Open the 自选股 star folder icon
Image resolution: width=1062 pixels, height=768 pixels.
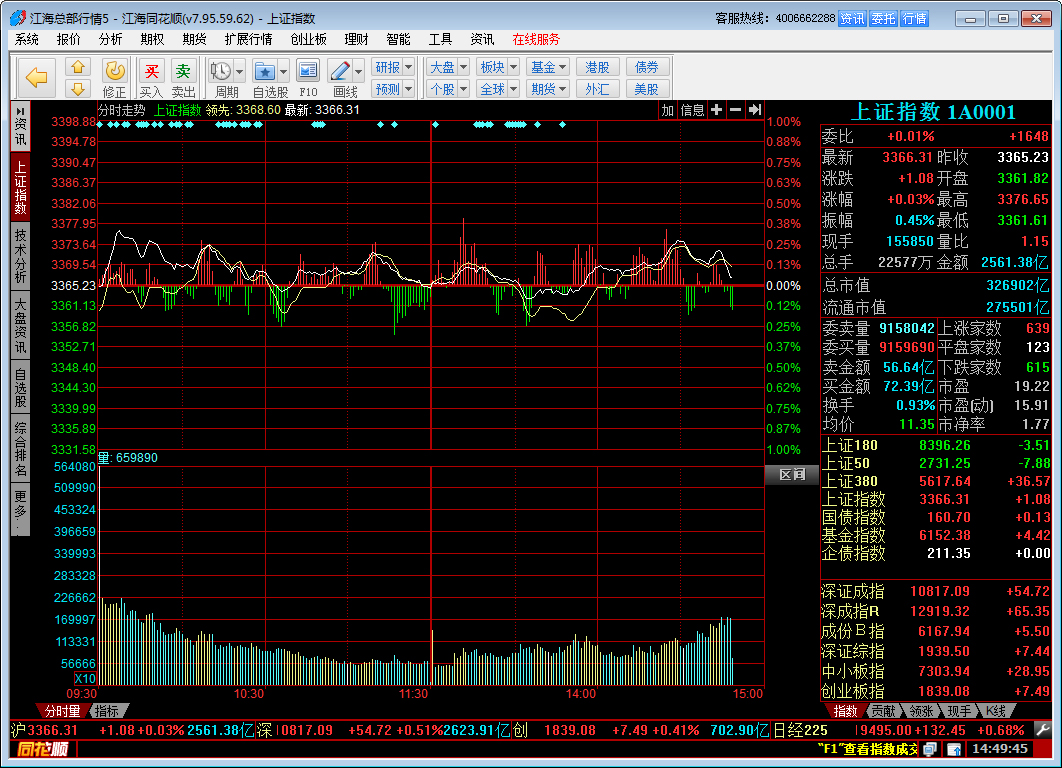click(264, 70)
